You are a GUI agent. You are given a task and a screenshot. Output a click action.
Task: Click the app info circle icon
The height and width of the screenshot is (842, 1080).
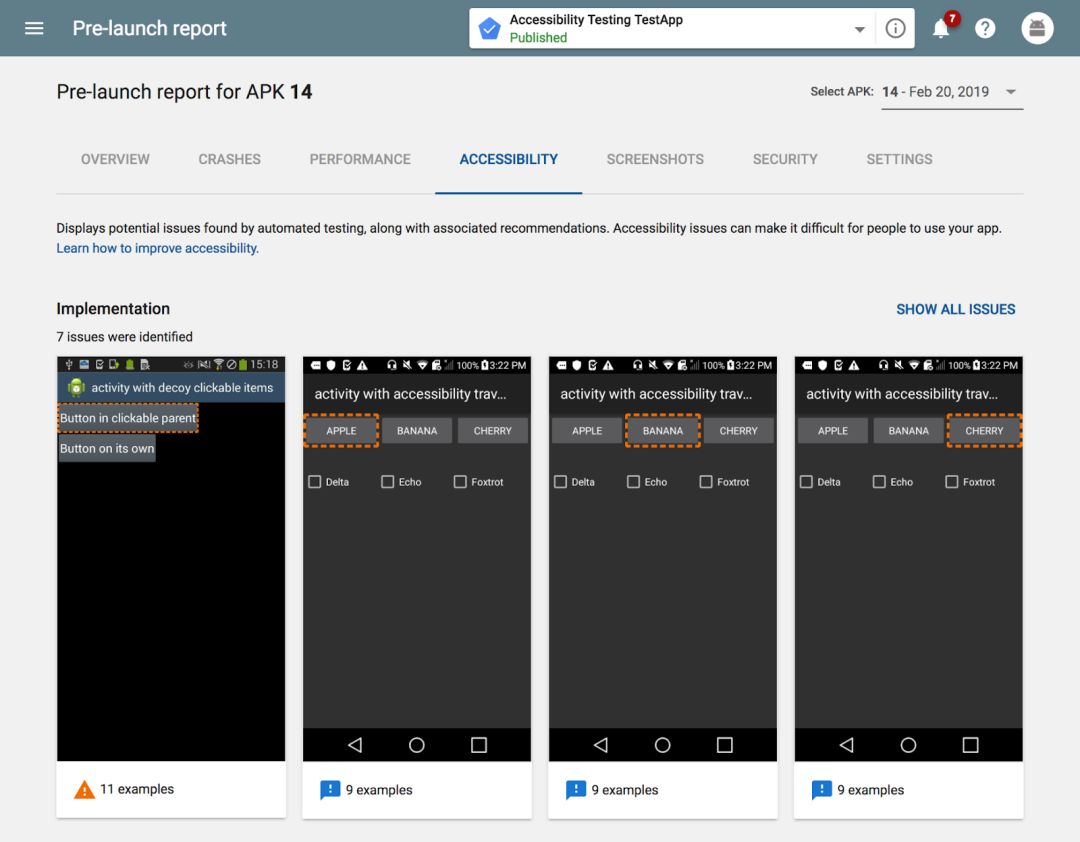pos(895,29)
